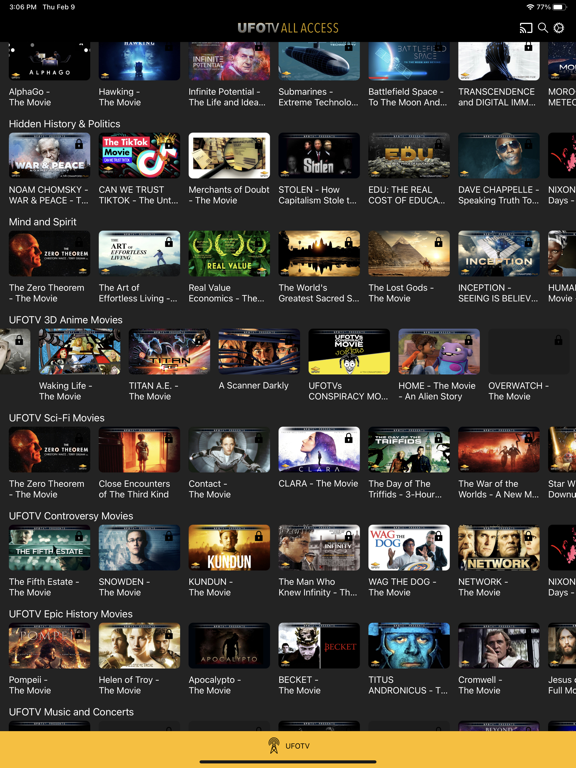Tap lock icon on CLARA thumbnail
This screenshot has width=576, height=768.
point(348,438)
